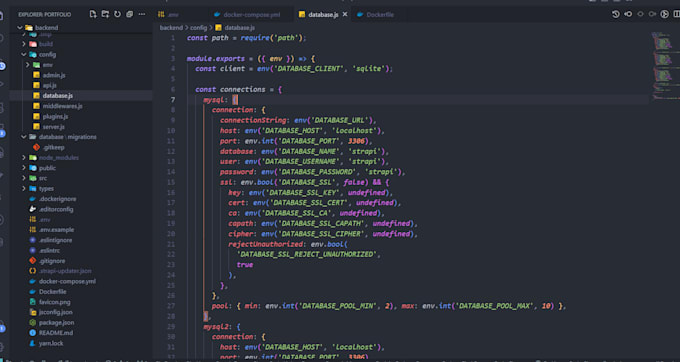Open admin.js in the Explorer
The image size is (680, 362).
pos(54,75)
